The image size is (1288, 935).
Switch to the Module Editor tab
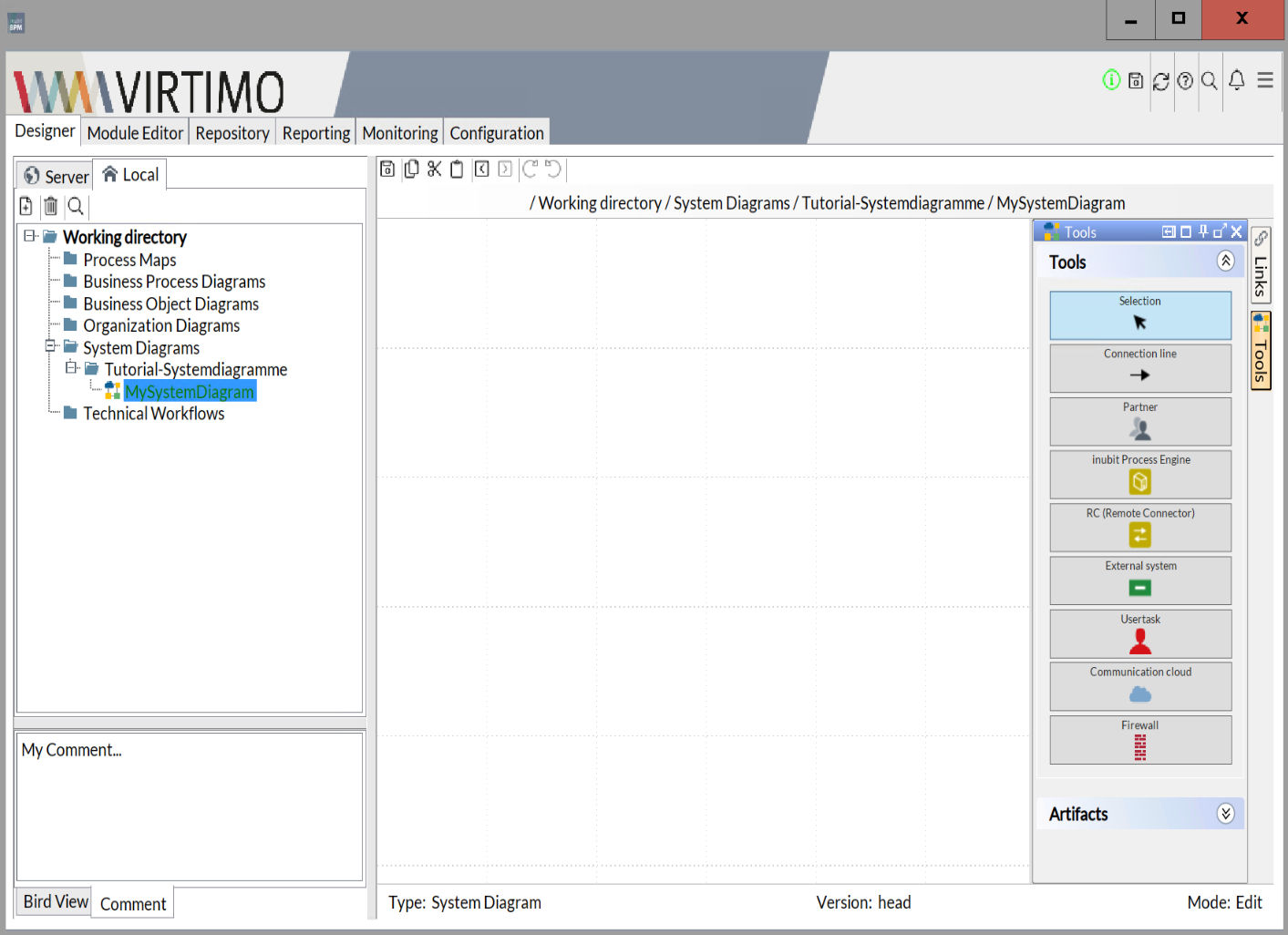[135, 133]
